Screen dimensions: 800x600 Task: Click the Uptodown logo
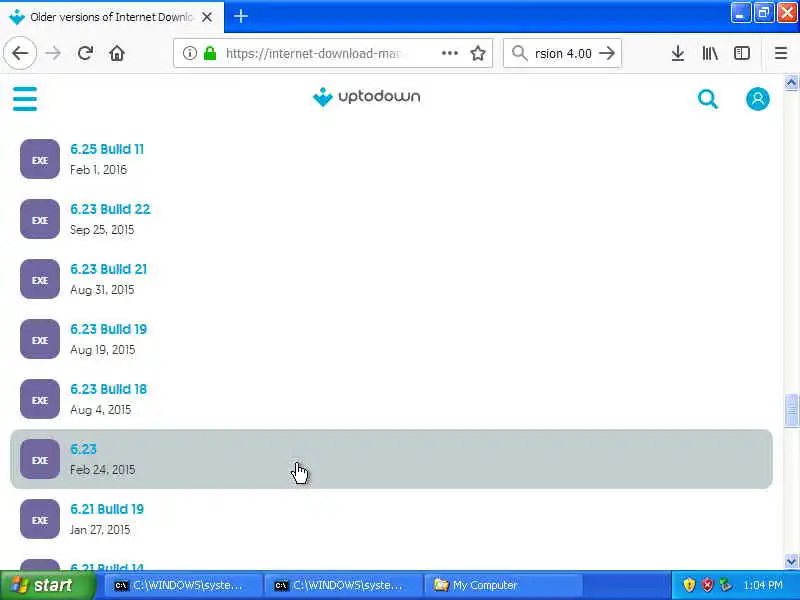tap(366, 96)
